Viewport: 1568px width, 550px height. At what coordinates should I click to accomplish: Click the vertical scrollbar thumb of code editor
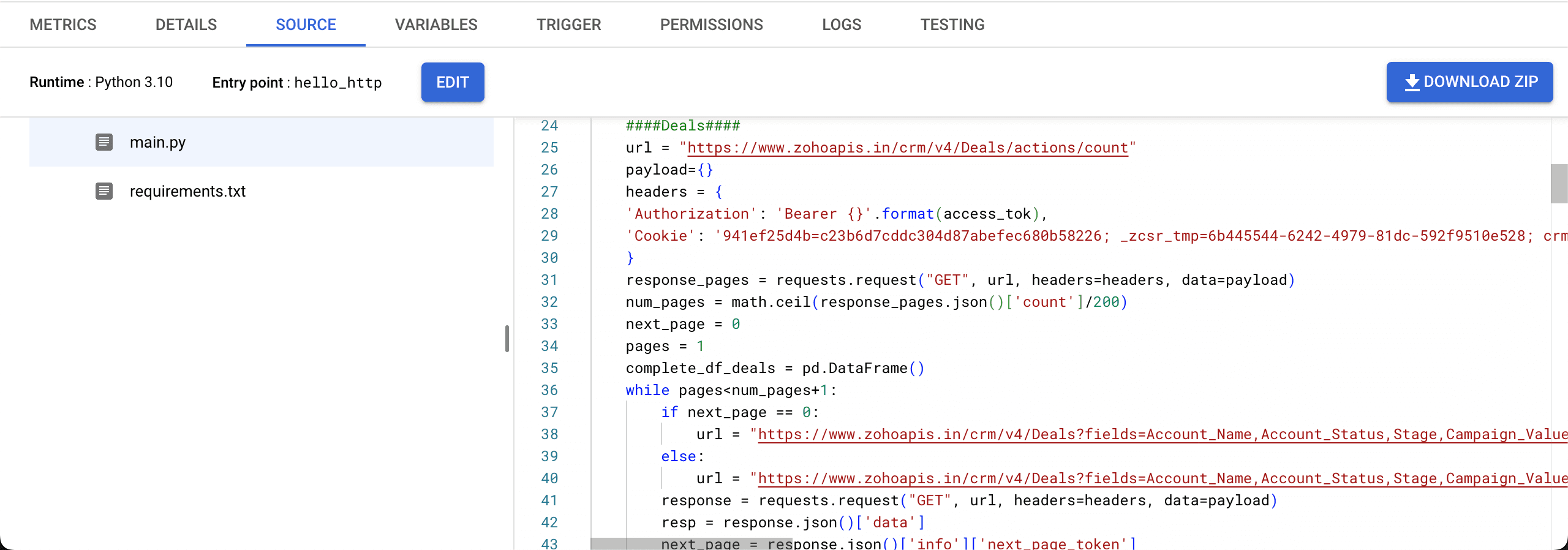1559,184
